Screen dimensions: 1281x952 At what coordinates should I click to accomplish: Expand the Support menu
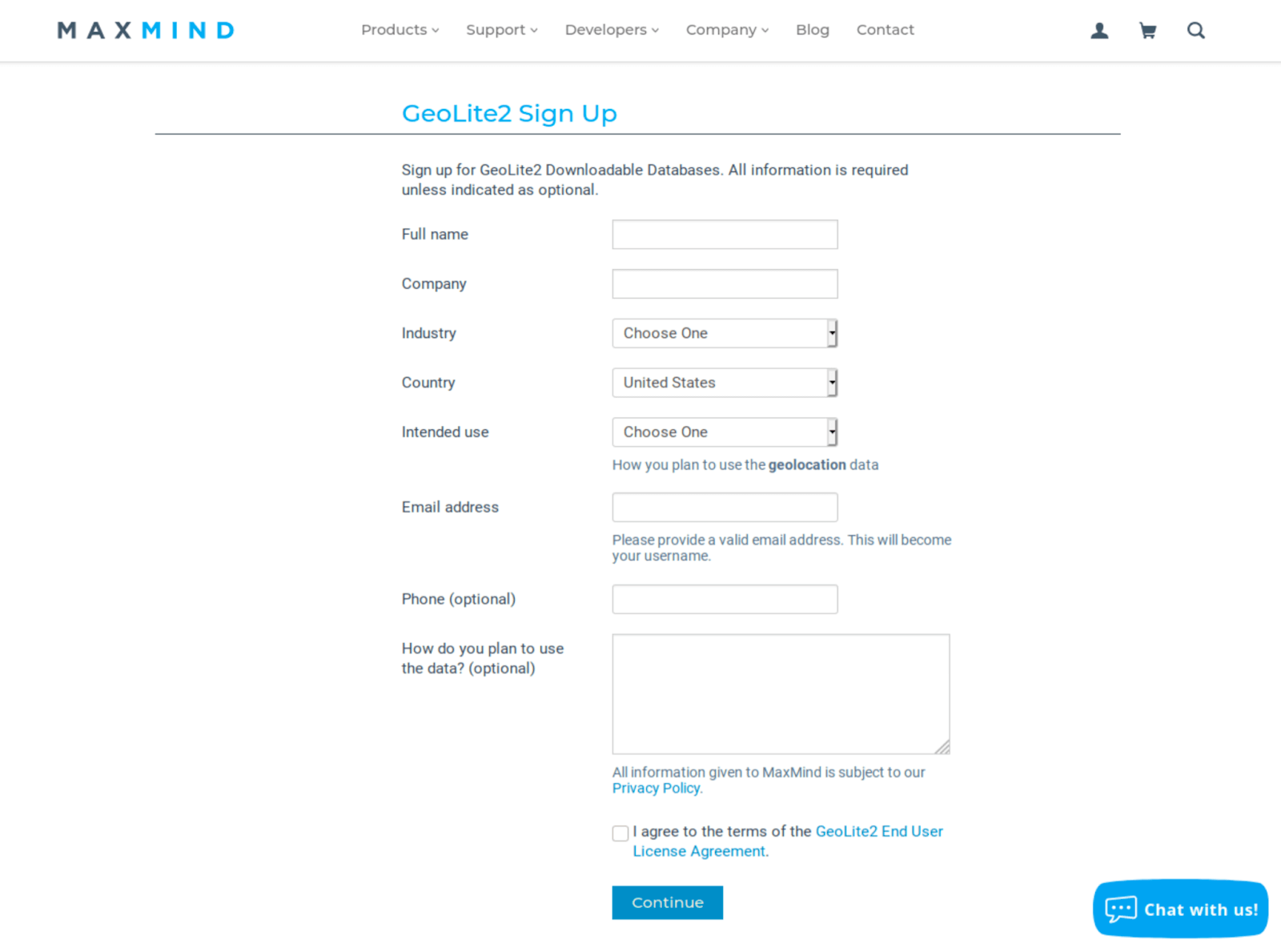point(502,30)
